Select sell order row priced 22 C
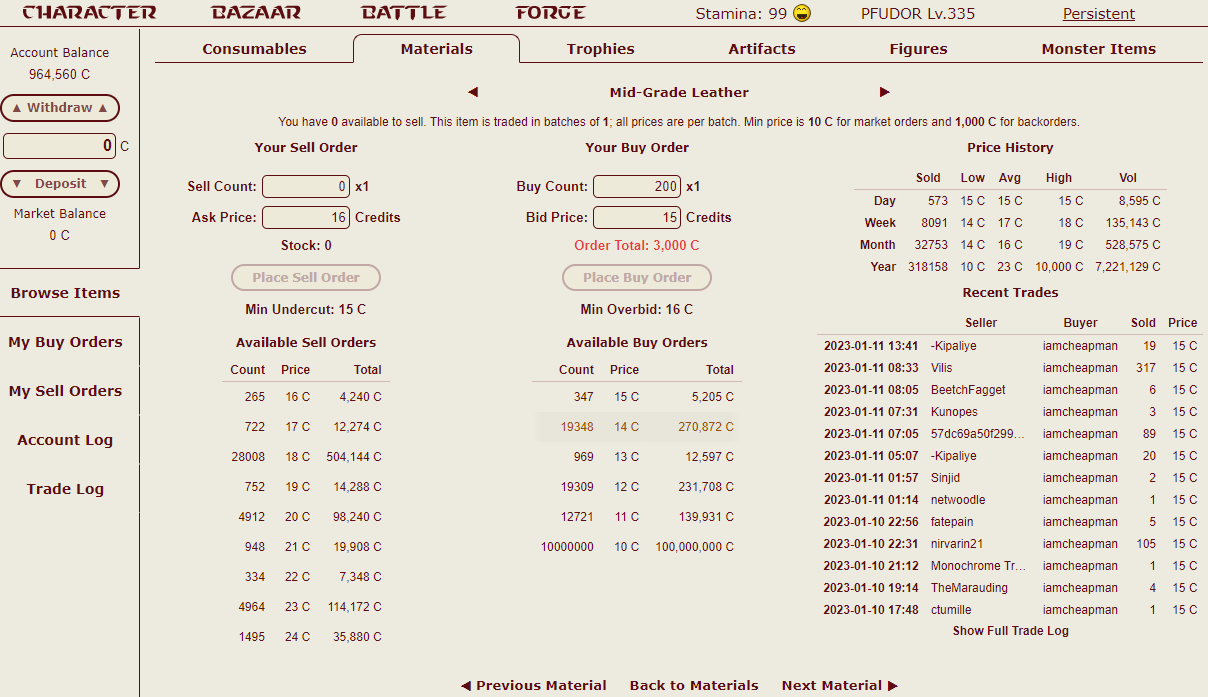Screen dimensions: 1208x697 306,577
